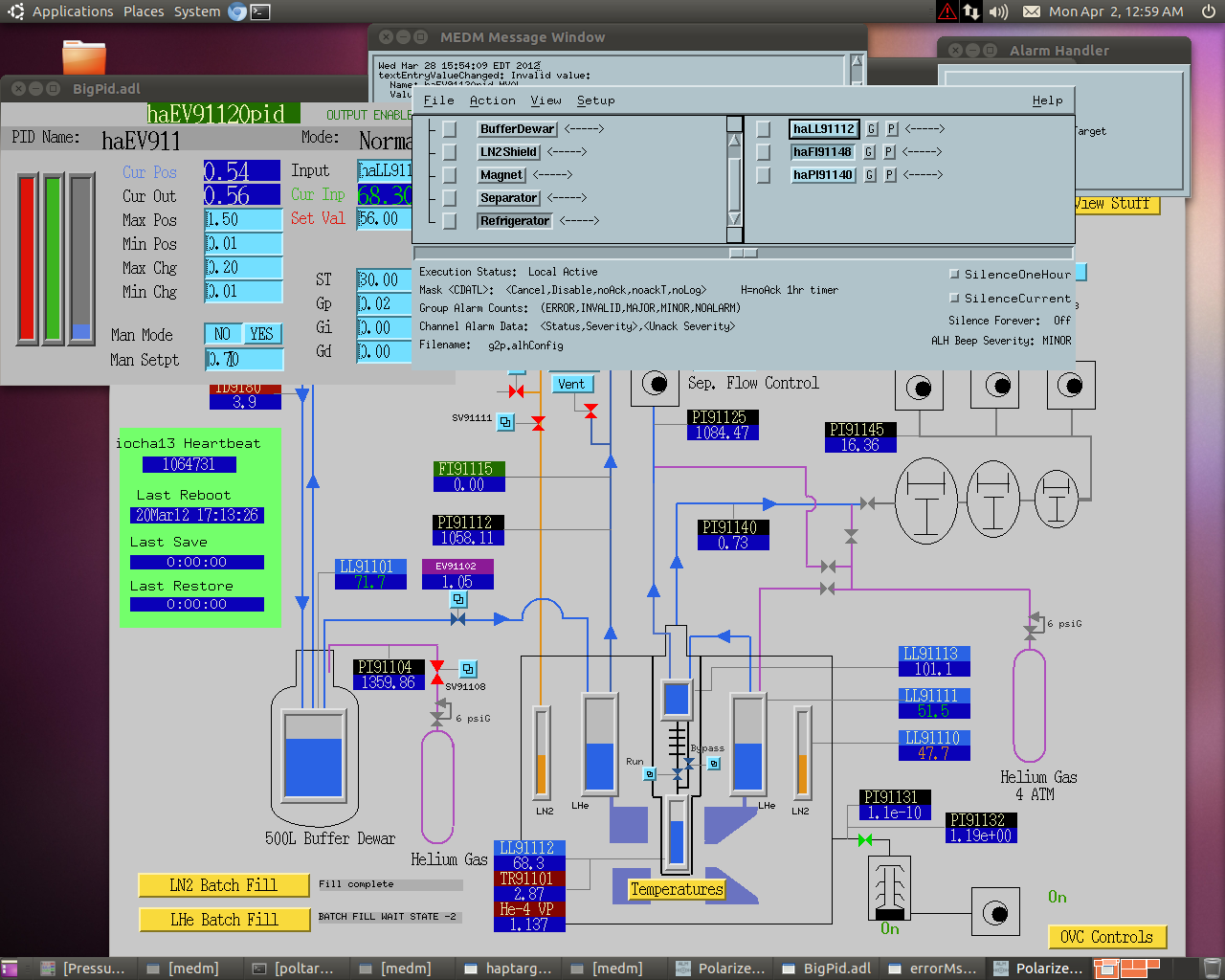The height and width of the screenshot is (980, 1225).
Task: Open the mail envelope indicator
Action: tap(1031, 11)
